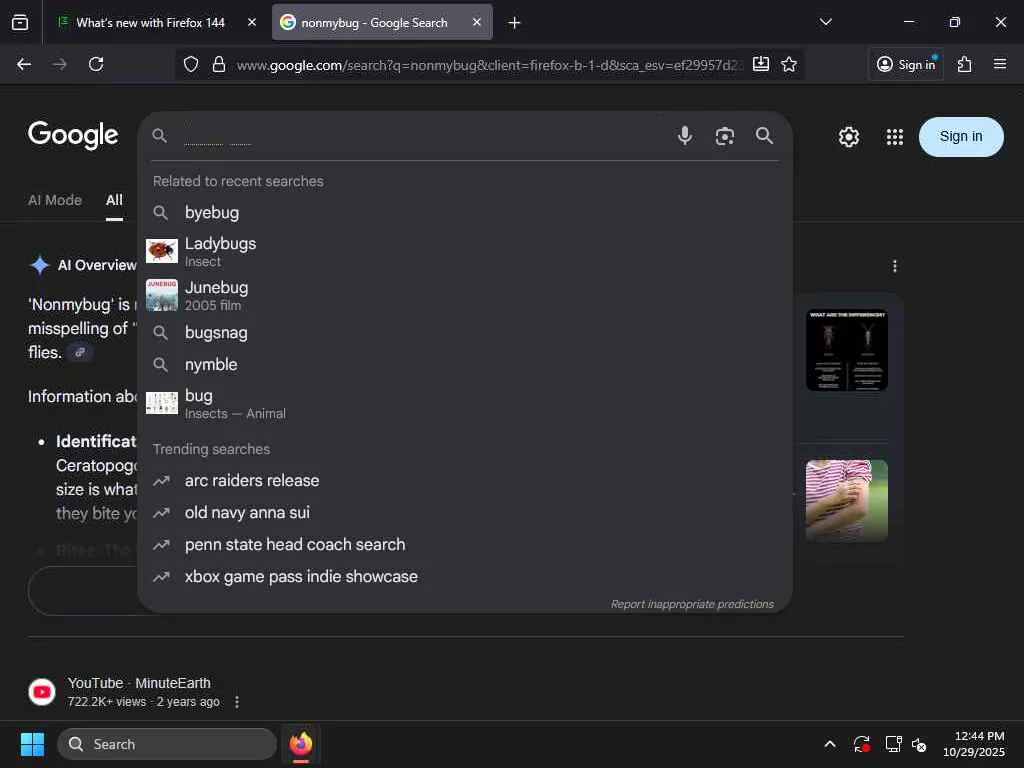Close the 'nonmybug - Google Search' tab
This screenshot has height=768, width=1024.
(477, 22)
